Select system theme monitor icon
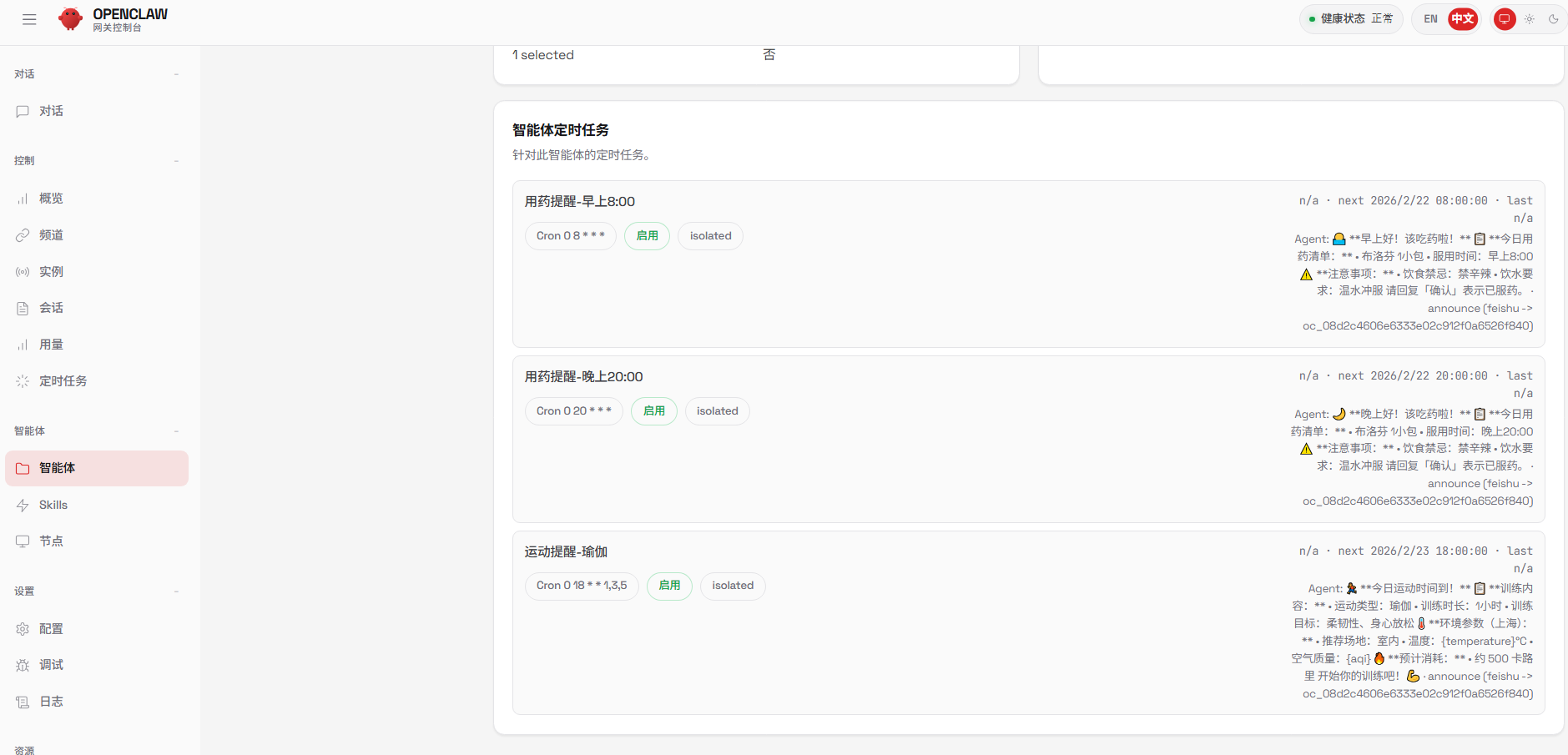 (1504, 19)
